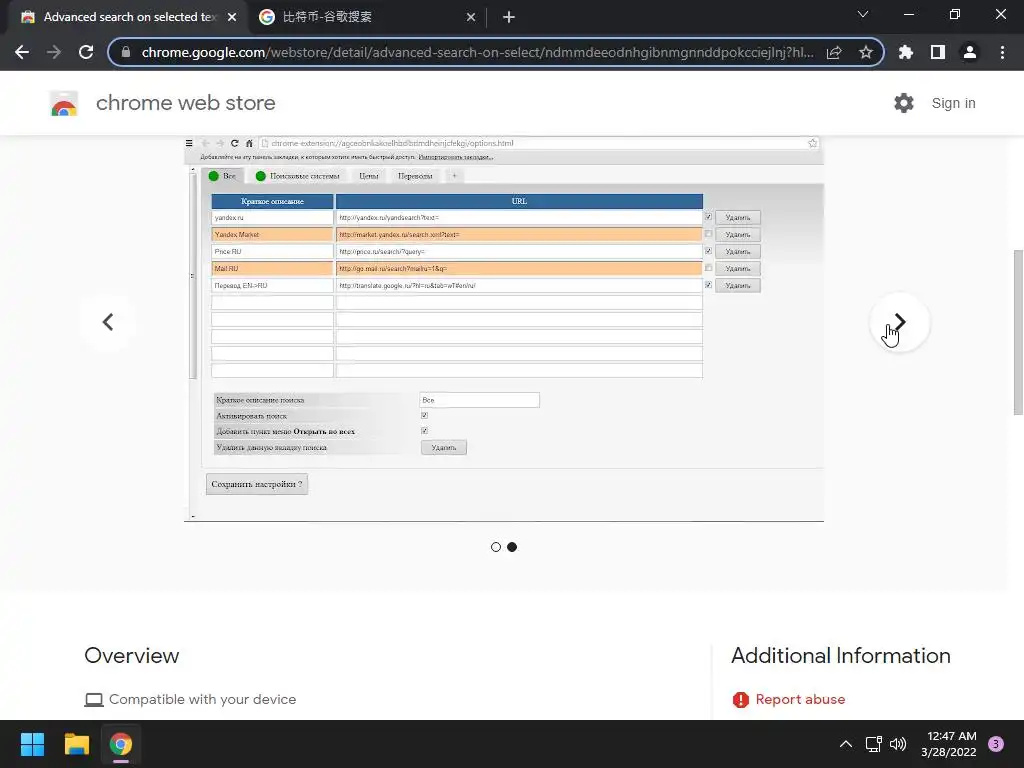Go forward one page in the browser
Screen dimensions: 1024x768
pyautogui.click(x=54, y=52)
